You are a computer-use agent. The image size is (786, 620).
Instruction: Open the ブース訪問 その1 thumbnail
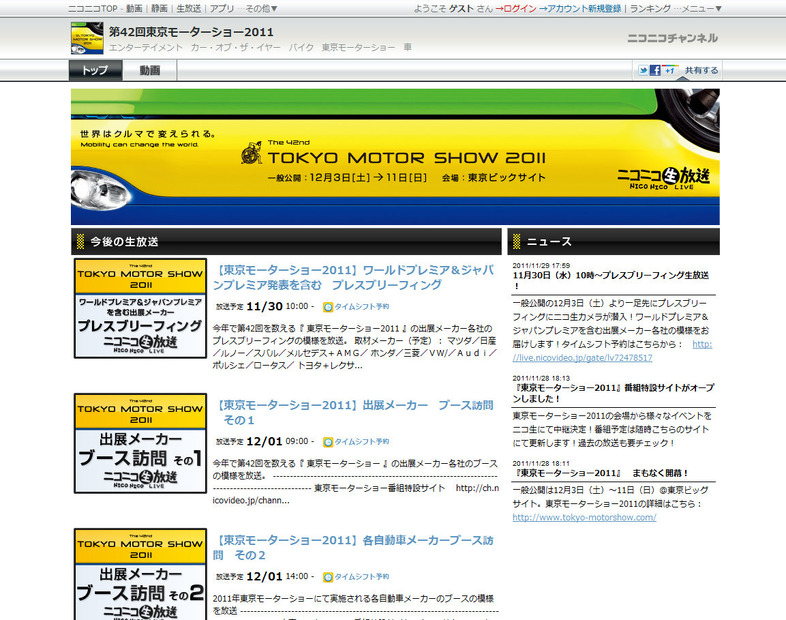tap(140, 443)
